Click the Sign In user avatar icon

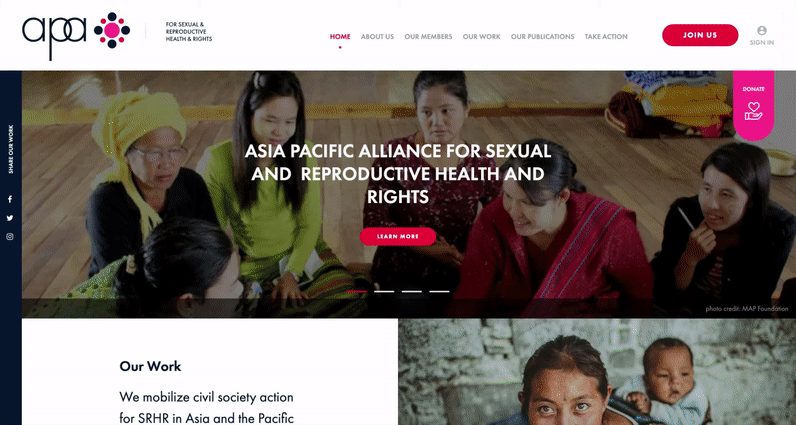pyautogui.click(x=761, y=30)
